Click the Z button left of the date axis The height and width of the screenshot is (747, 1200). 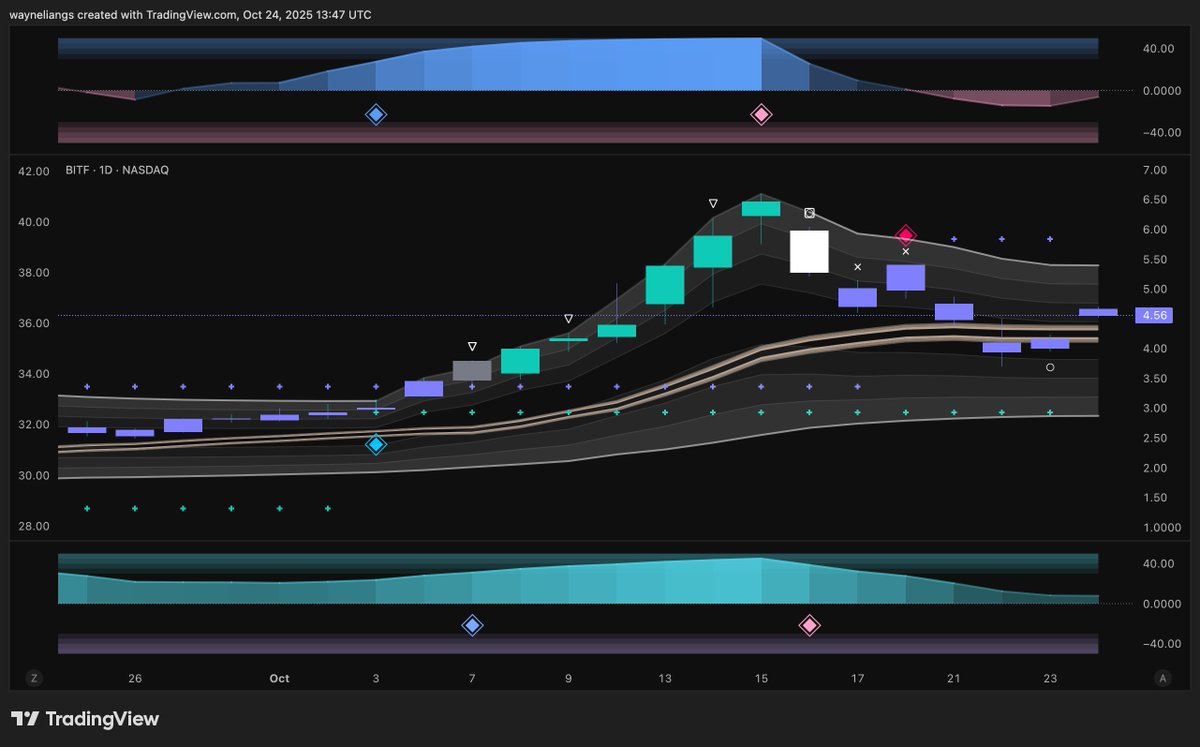click(34, 678)
